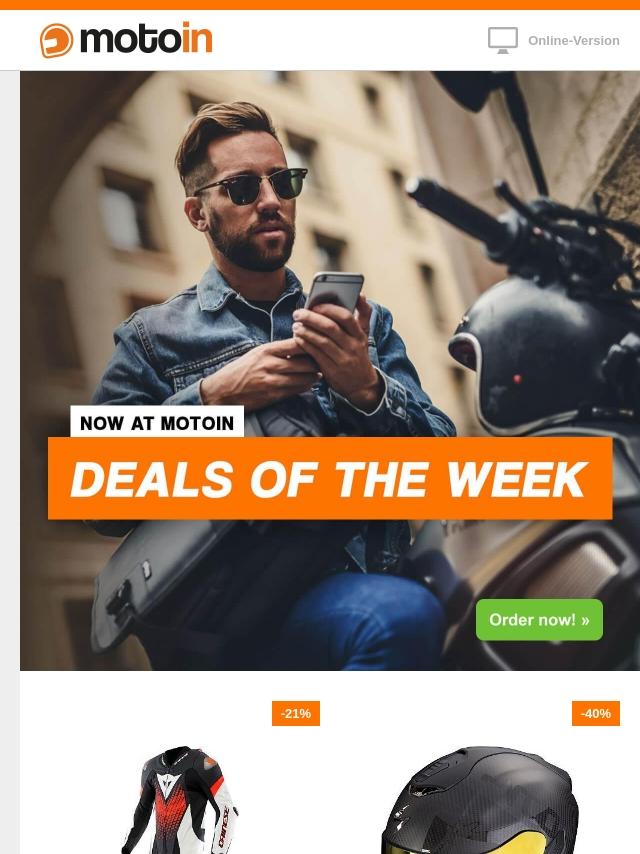Click the -40% discount badge
Image resolution: width=640 pixels, height=854 pixels.
(595, 713)
